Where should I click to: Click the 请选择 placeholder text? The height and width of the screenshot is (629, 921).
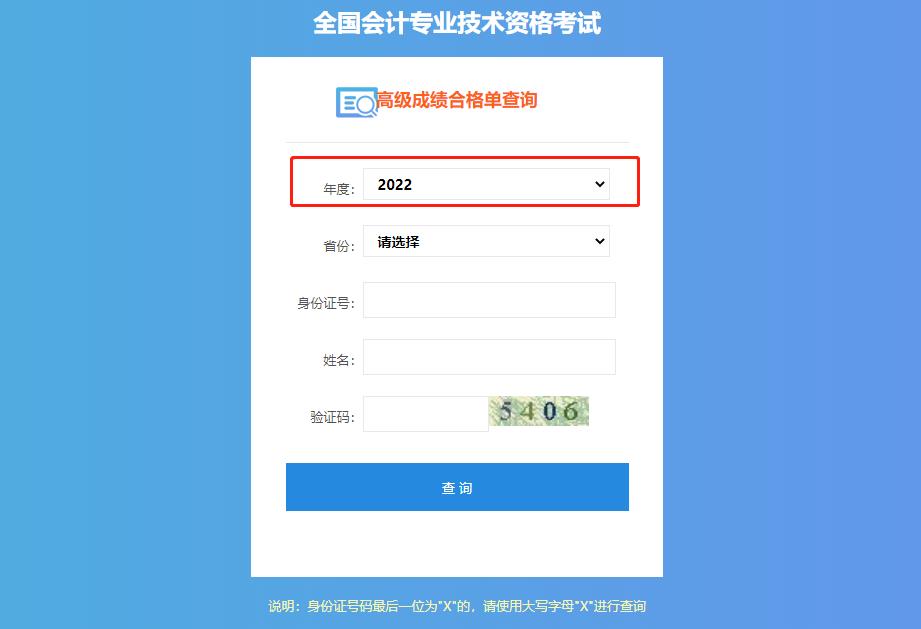click(398, 242)
